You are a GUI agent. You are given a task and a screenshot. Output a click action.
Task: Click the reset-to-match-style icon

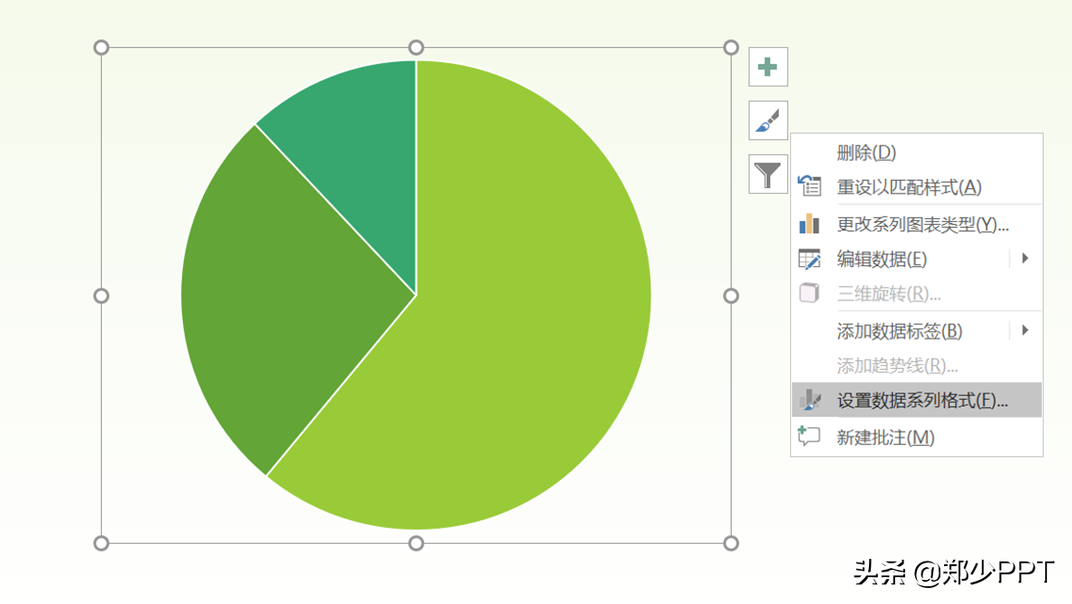(x=809, y=186)
